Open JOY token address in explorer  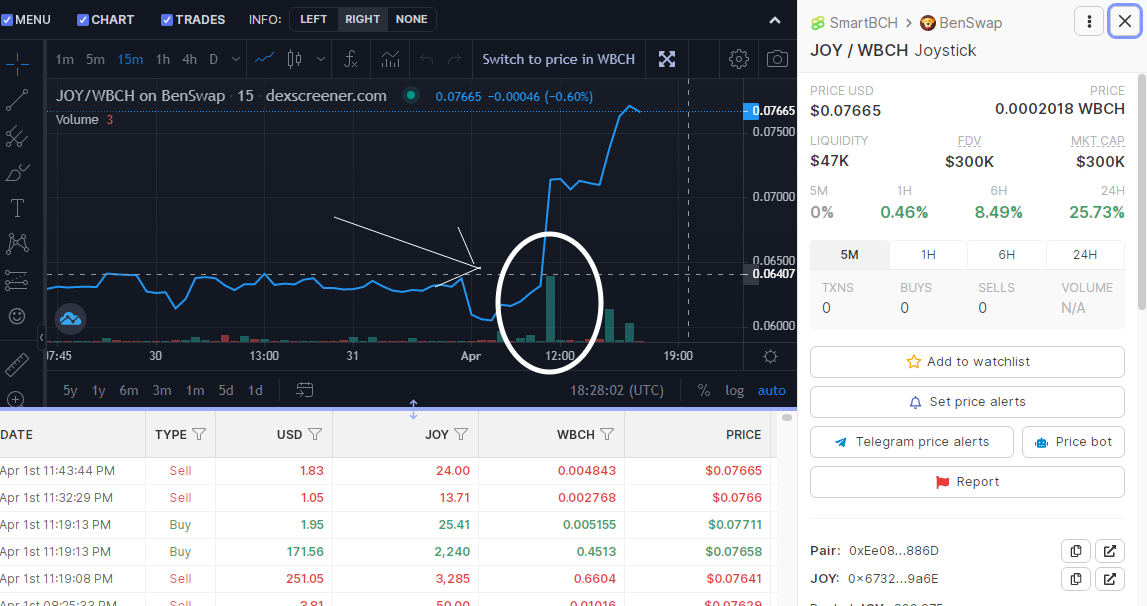point(1110,579)
